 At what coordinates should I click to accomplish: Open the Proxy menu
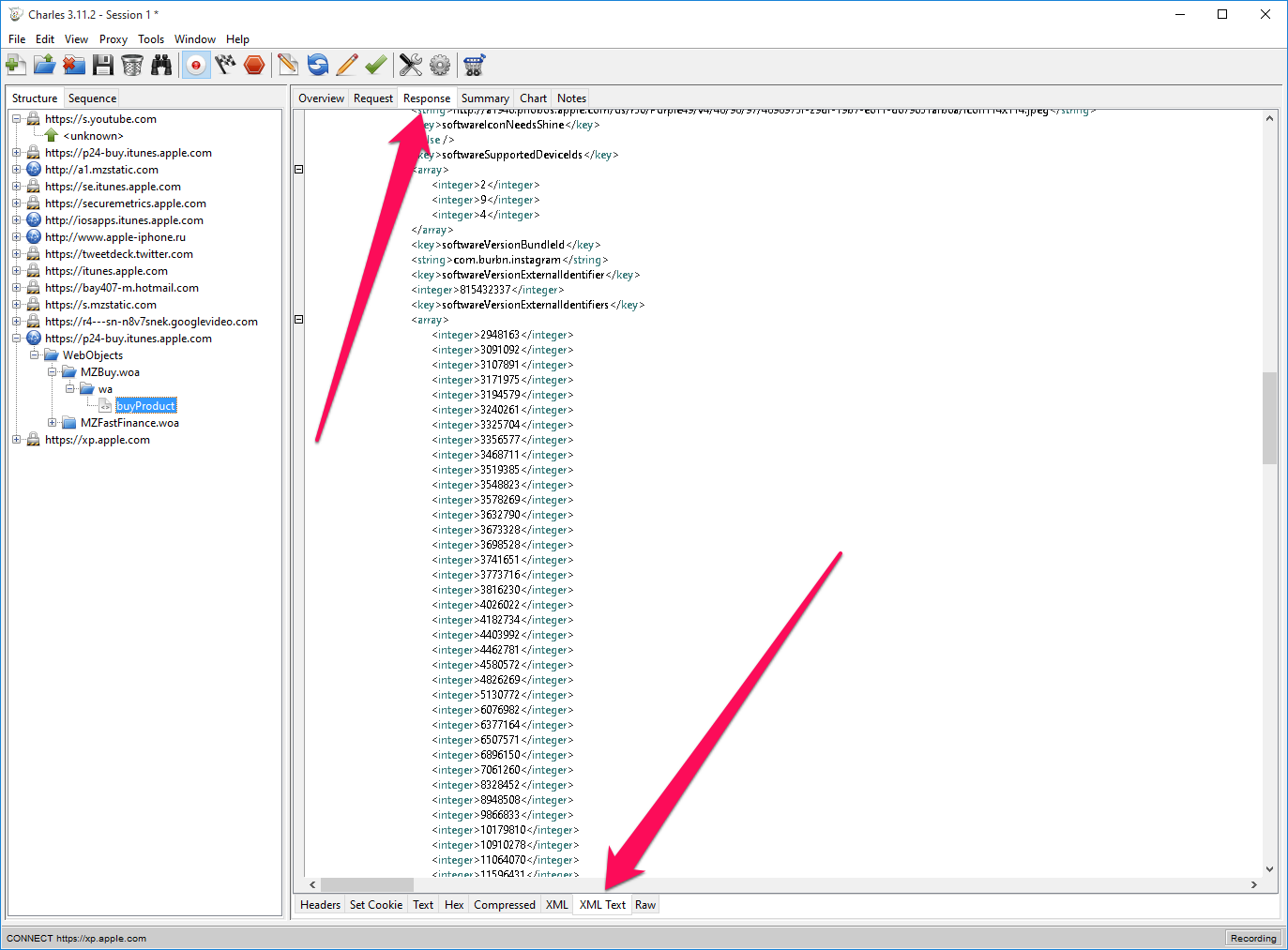[x=113, y=39]
